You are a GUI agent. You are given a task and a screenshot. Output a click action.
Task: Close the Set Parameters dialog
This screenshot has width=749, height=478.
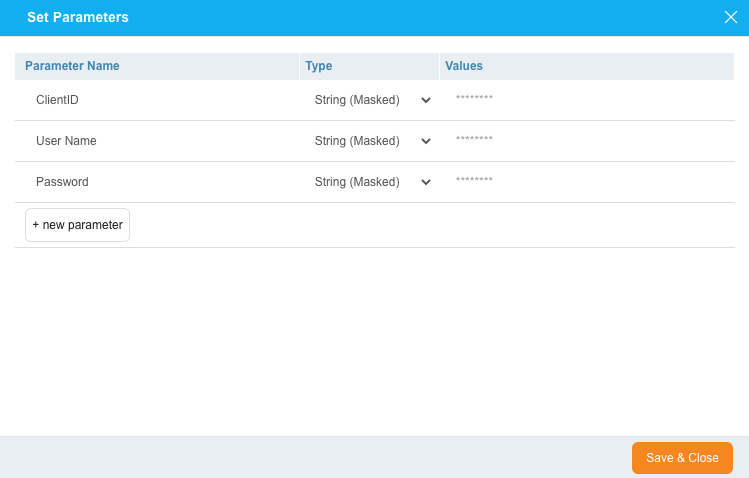(x=730, y=17)
